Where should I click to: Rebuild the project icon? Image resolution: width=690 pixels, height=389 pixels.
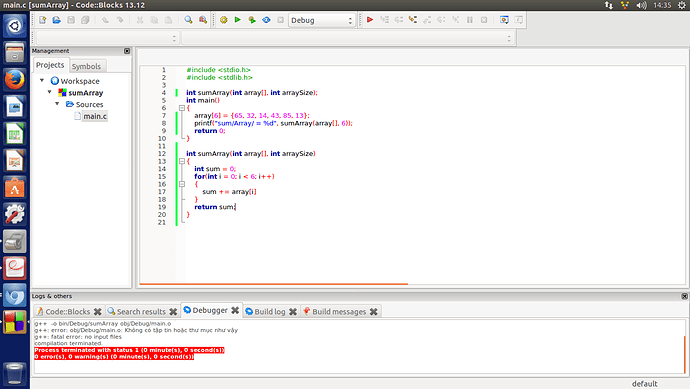click(x=266, y=20)
